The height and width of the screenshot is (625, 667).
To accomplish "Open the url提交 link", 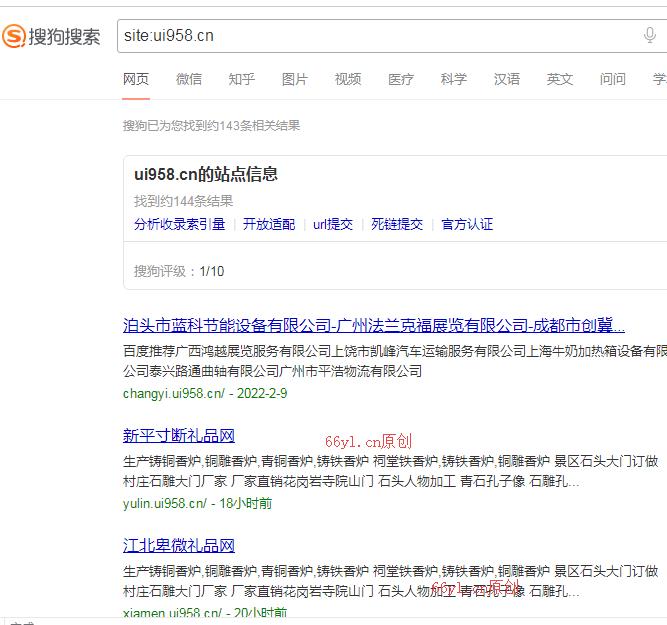I will click(333, 224).
